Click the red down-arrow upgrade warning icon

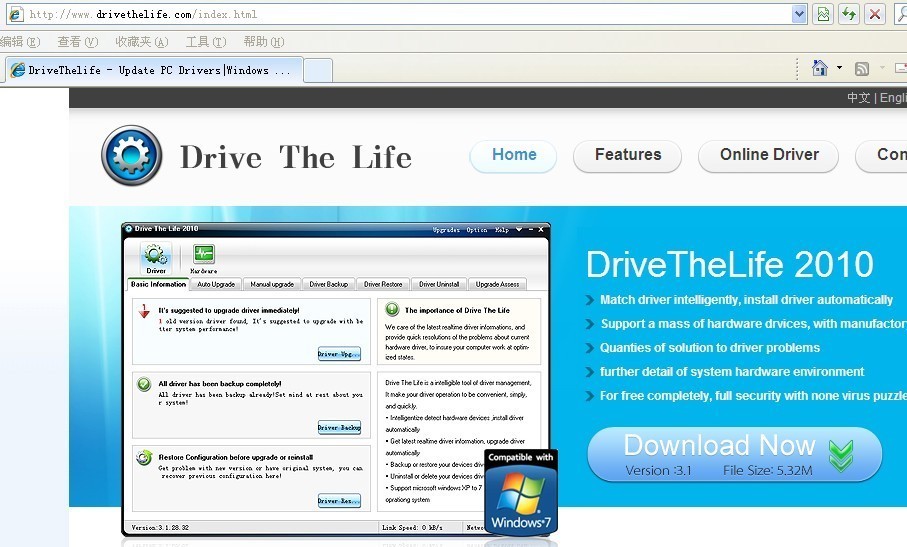point(144,311)
